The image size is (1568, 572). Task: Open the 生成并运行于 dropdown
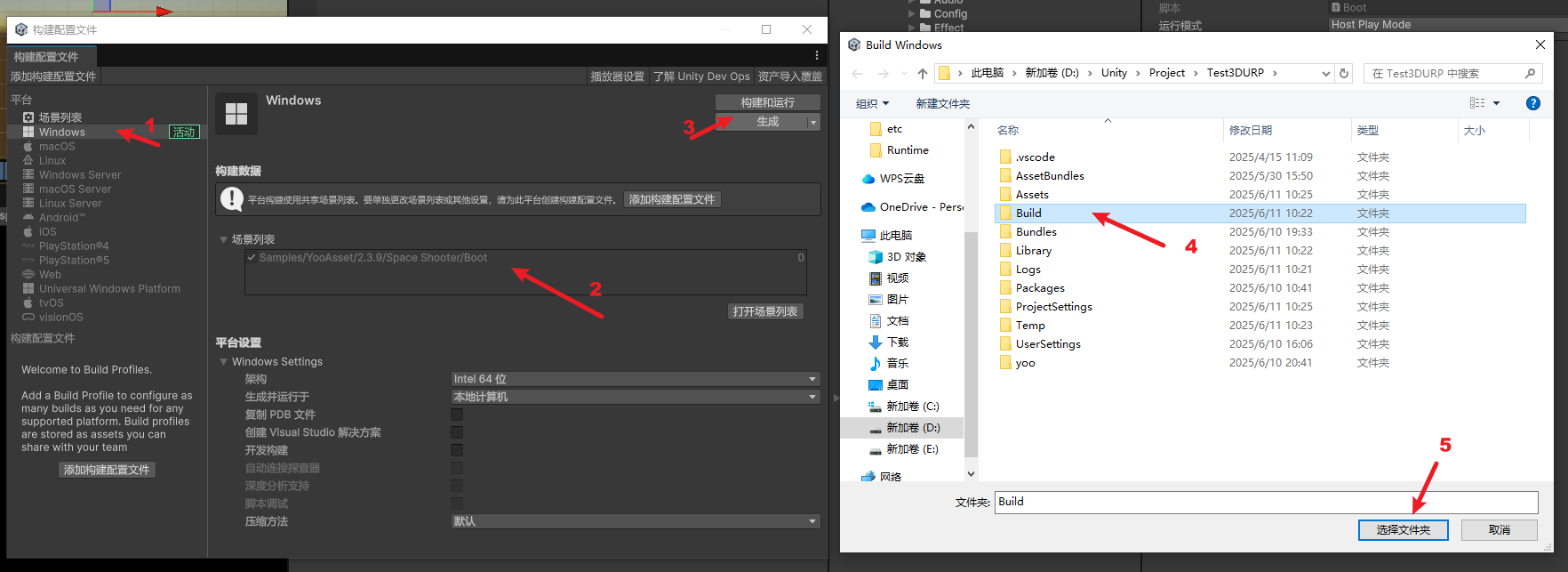pos(636,397)
